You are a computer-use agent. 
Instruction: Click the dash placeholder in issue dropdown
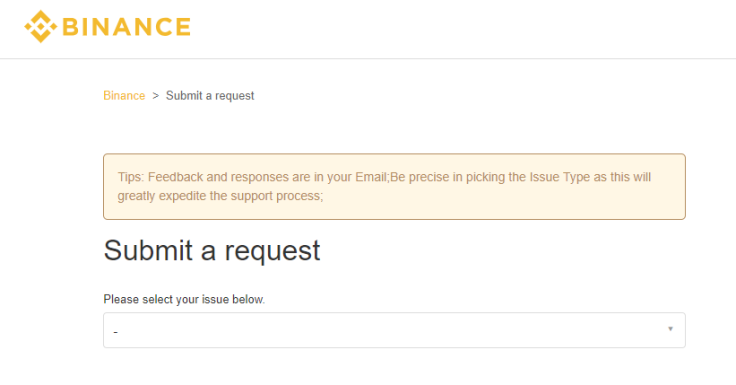[x=115, y=332]
